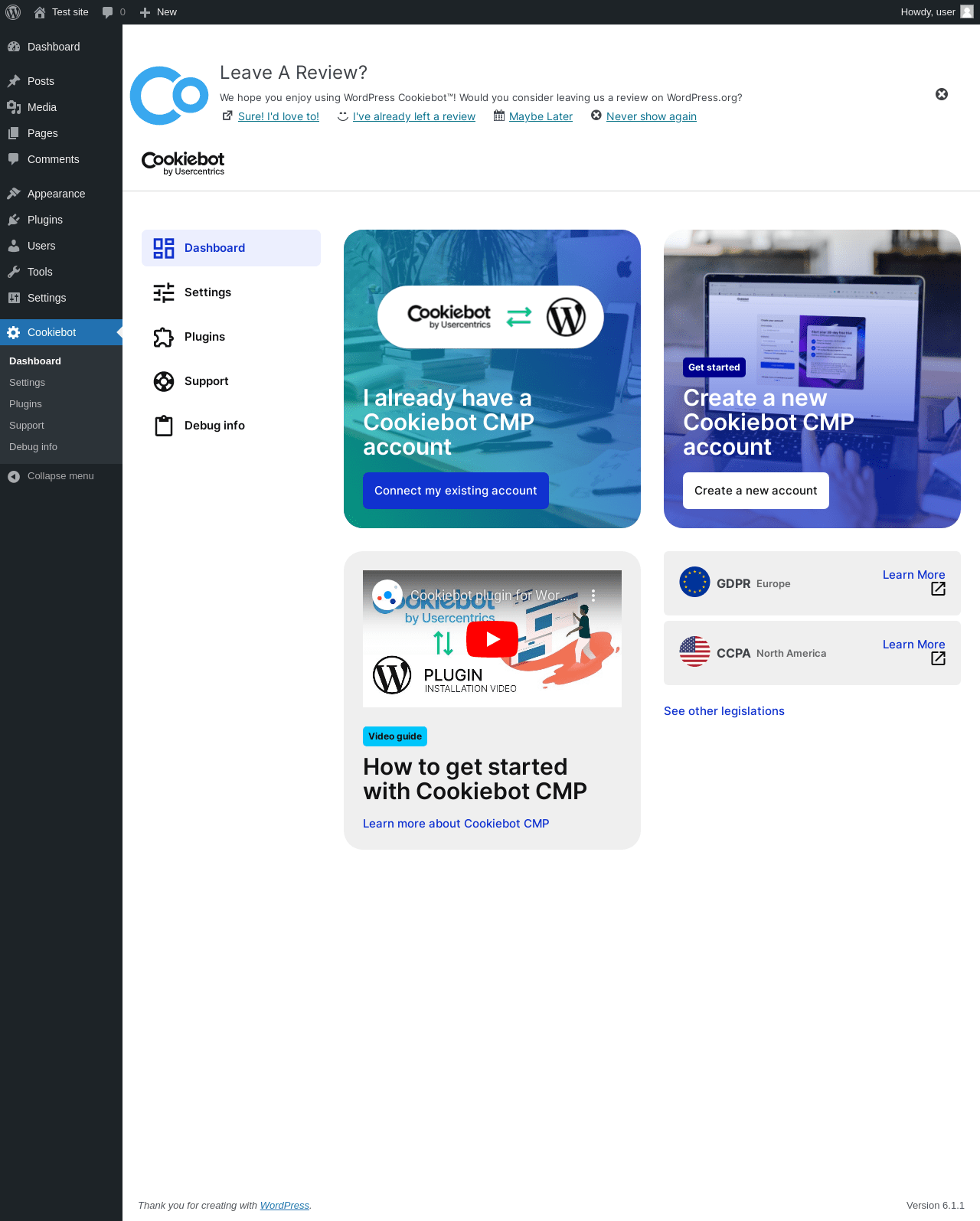Screen dimensions: 980x1221
Task: Click the Settings sliders icon in WordPress sidebar
Action: 14,298
